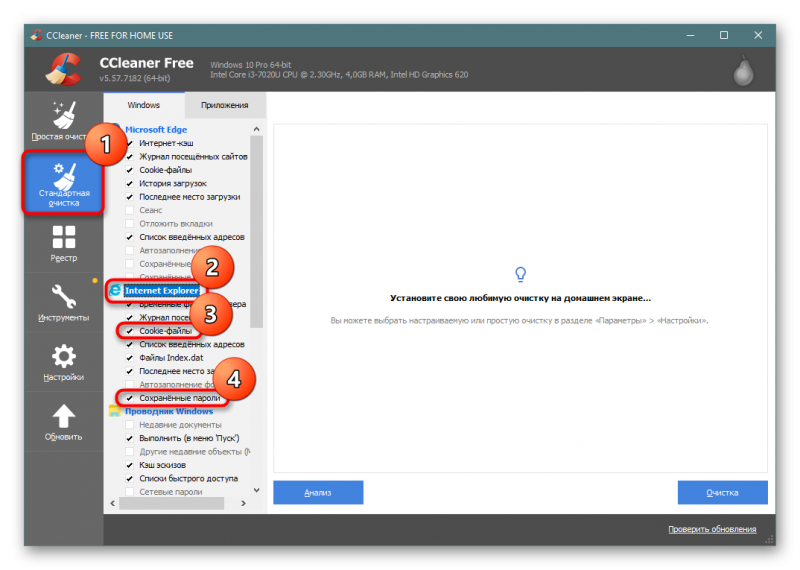Click the Анализ button
The width and height of the screenshot is (800, 570).
(318, 492)
